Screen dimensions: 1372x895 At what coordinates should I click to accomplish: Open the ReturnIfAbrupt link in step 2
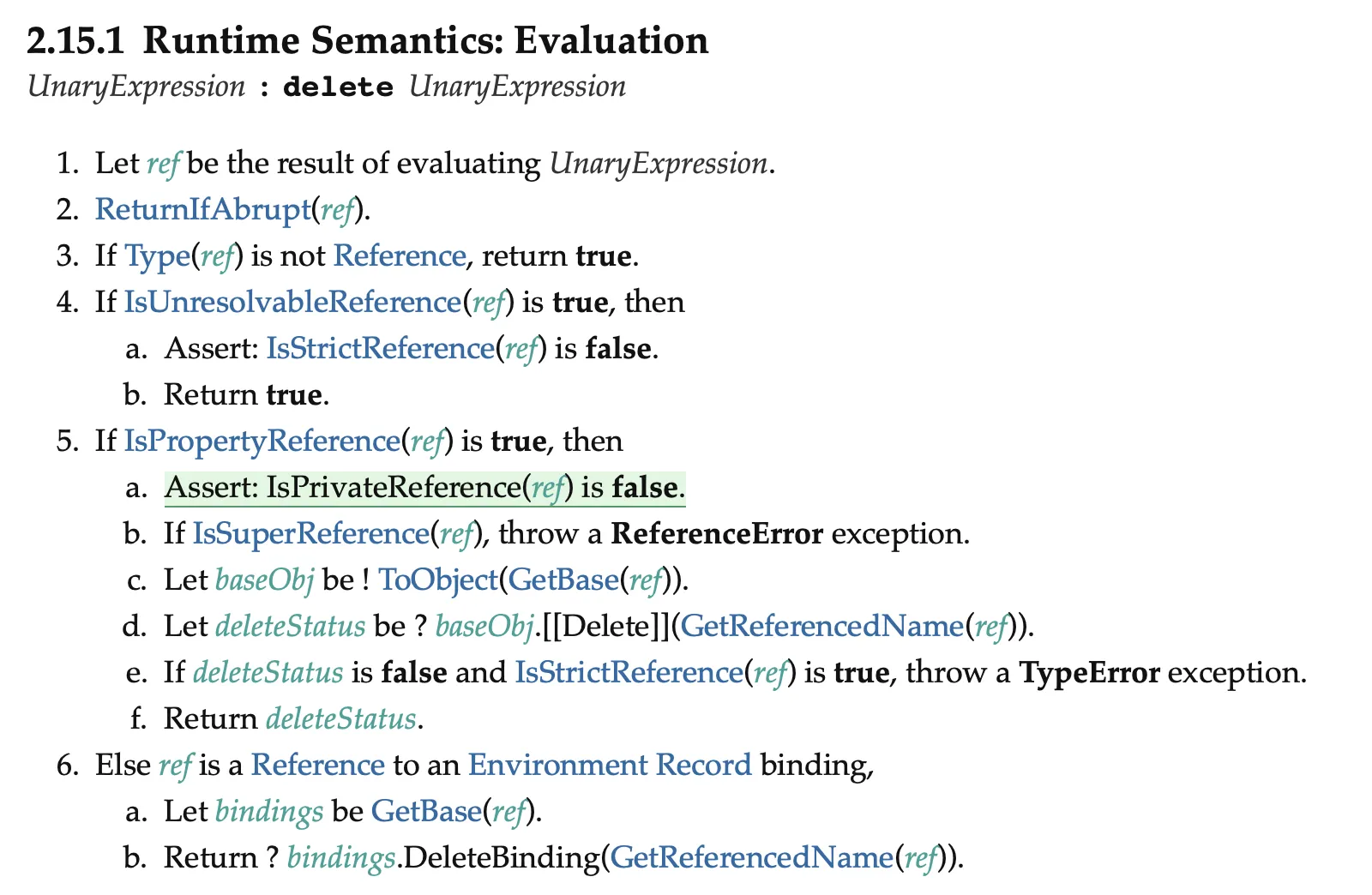point(202,209)
